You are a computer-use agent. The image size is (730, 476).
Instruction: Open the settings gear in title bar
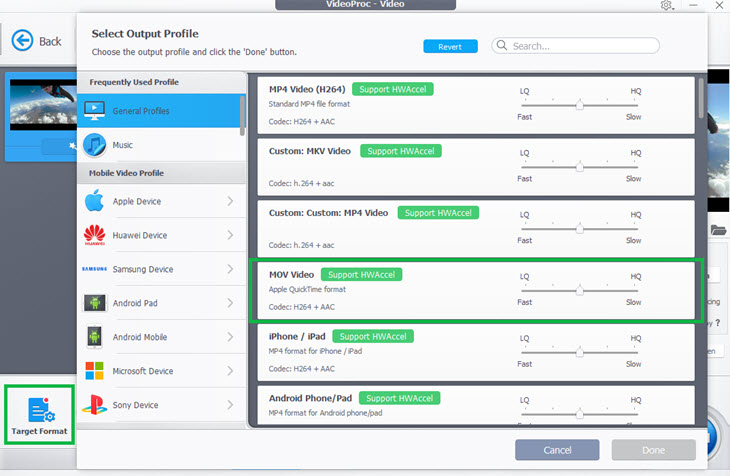667,6
